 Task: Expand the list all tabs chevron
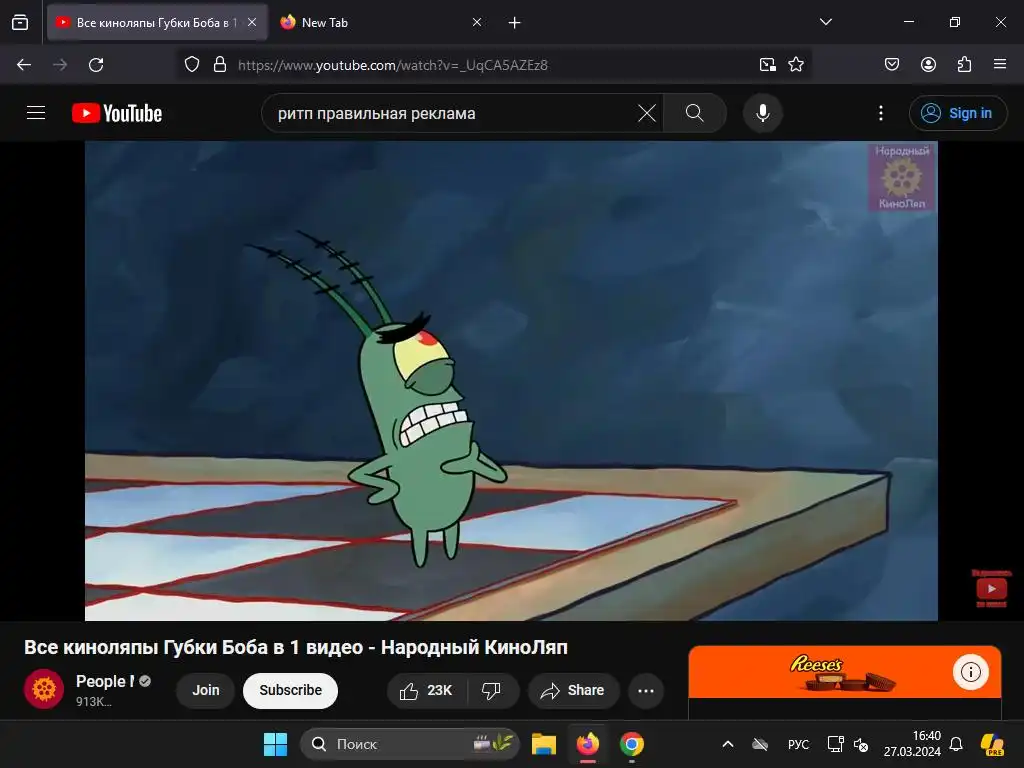pyautogui.click(x=825, y=22)
